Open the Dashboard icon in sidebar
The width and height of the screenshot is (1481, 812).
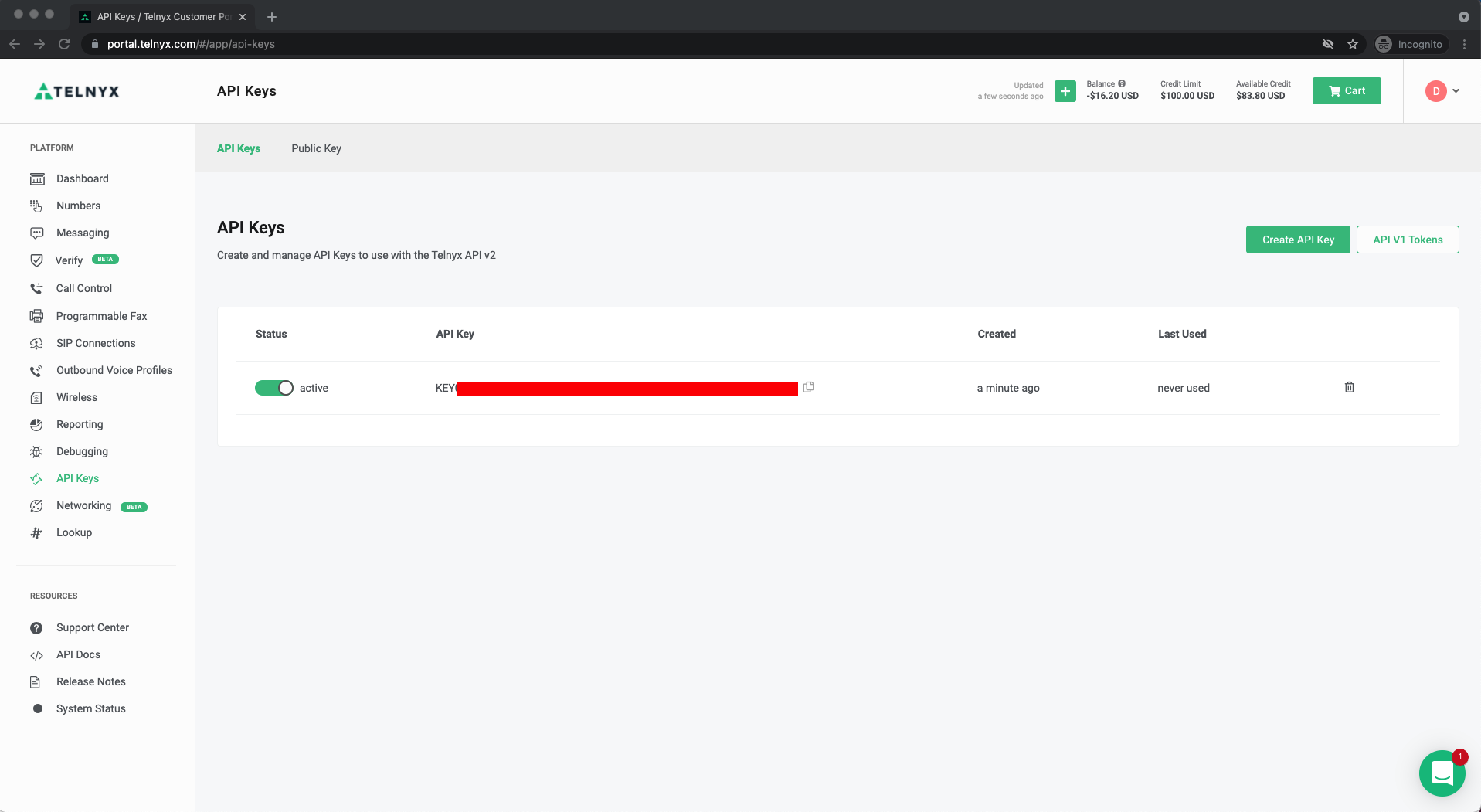37,179
